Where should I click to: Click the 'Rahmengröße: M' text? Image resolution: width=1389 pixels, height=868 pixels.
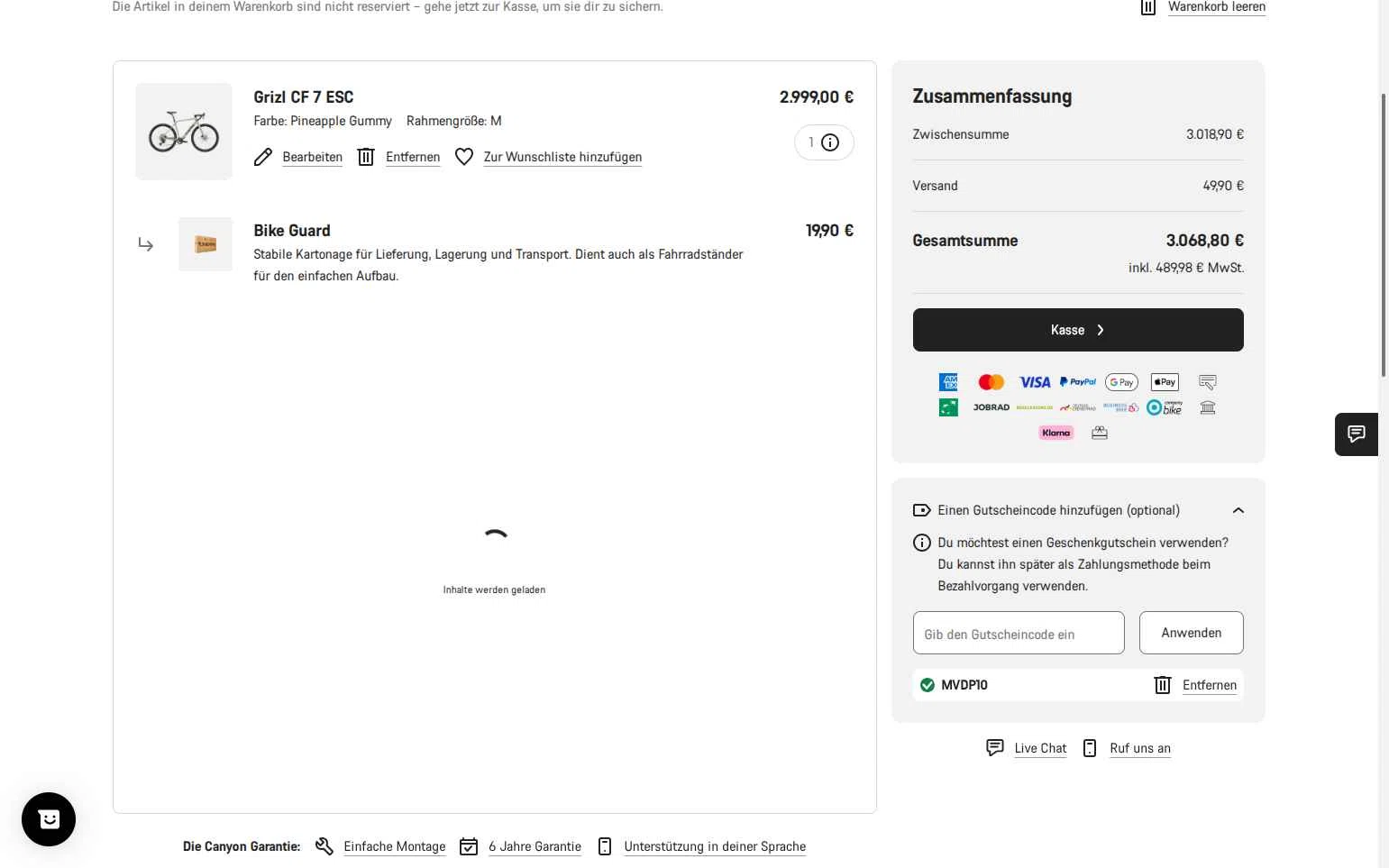453,121
